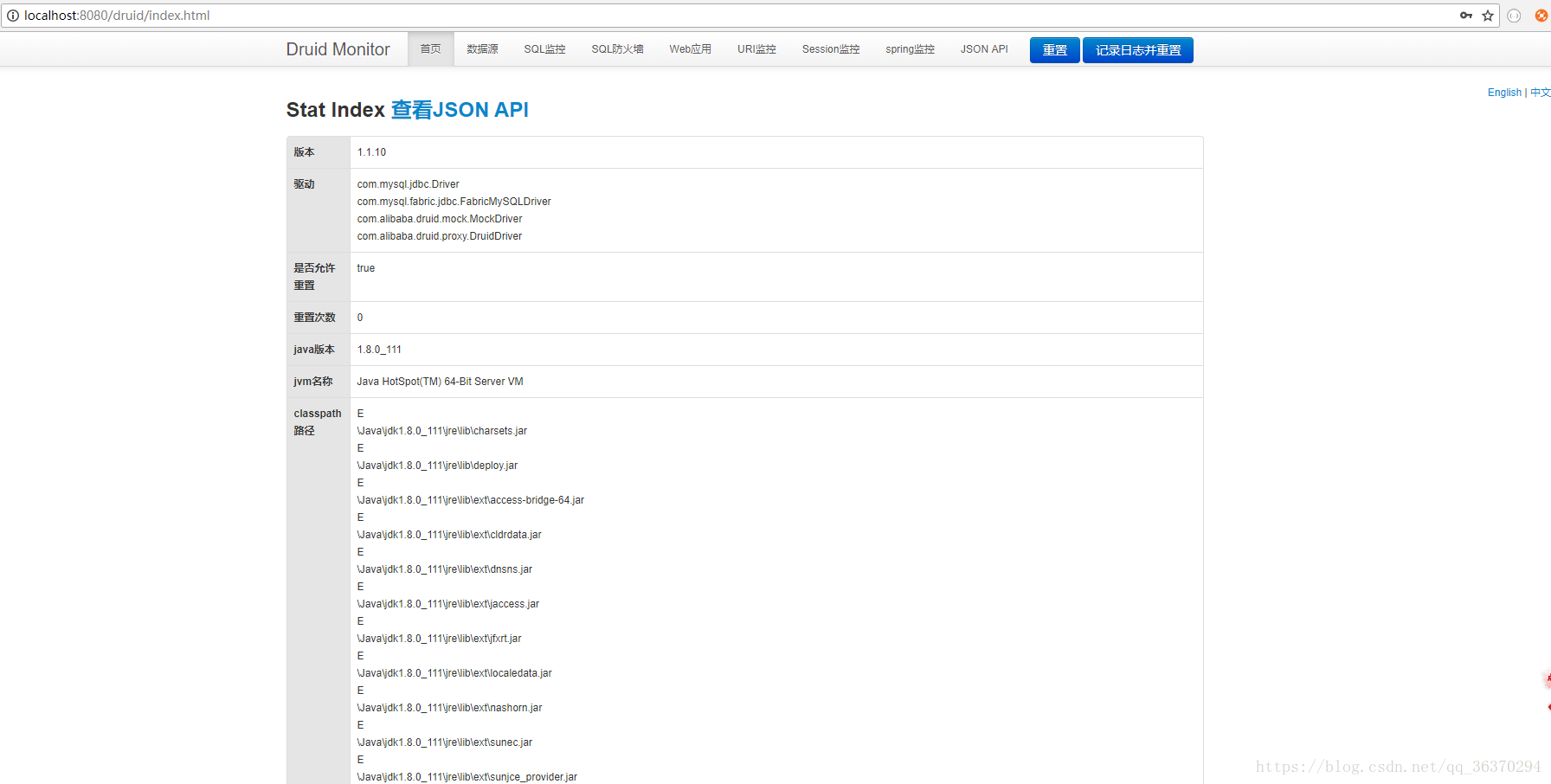Click the jfxrt.jar classpath entry
Viewport: 1551px width, 784px height.
[x=439, y=639]
